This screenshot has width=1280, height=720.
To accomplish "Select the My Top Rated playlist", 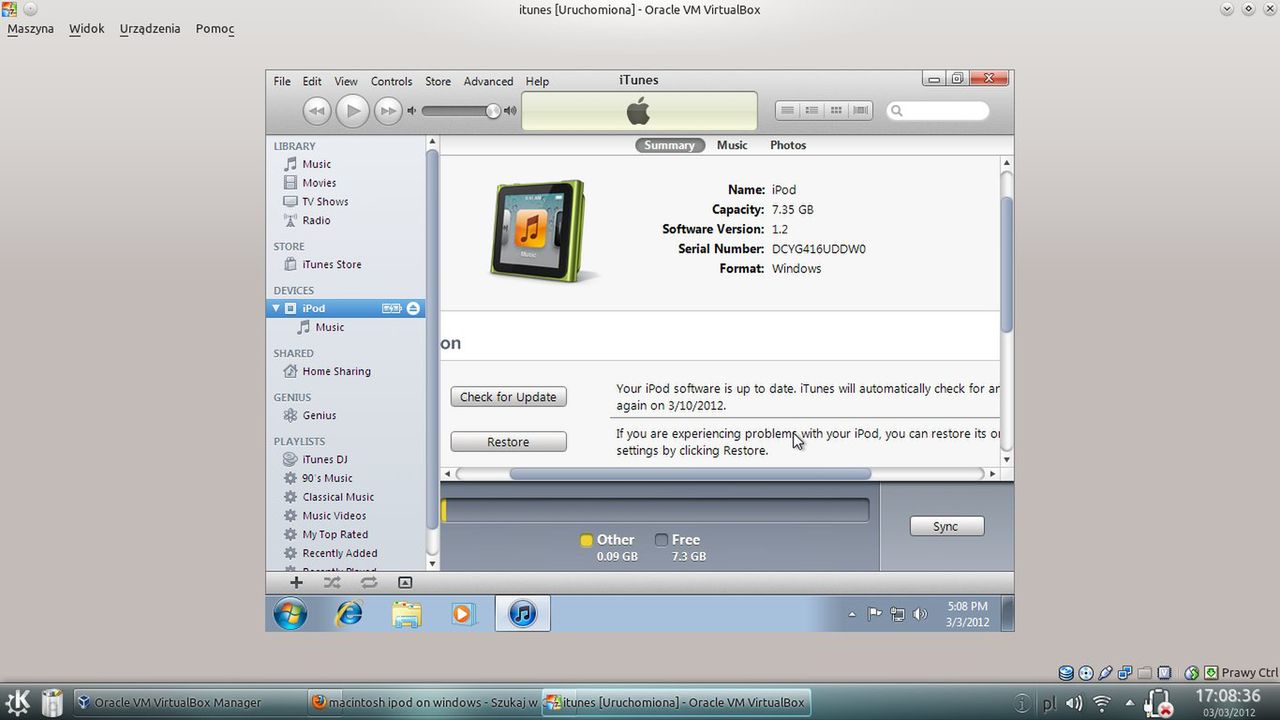I will point(335,535).
